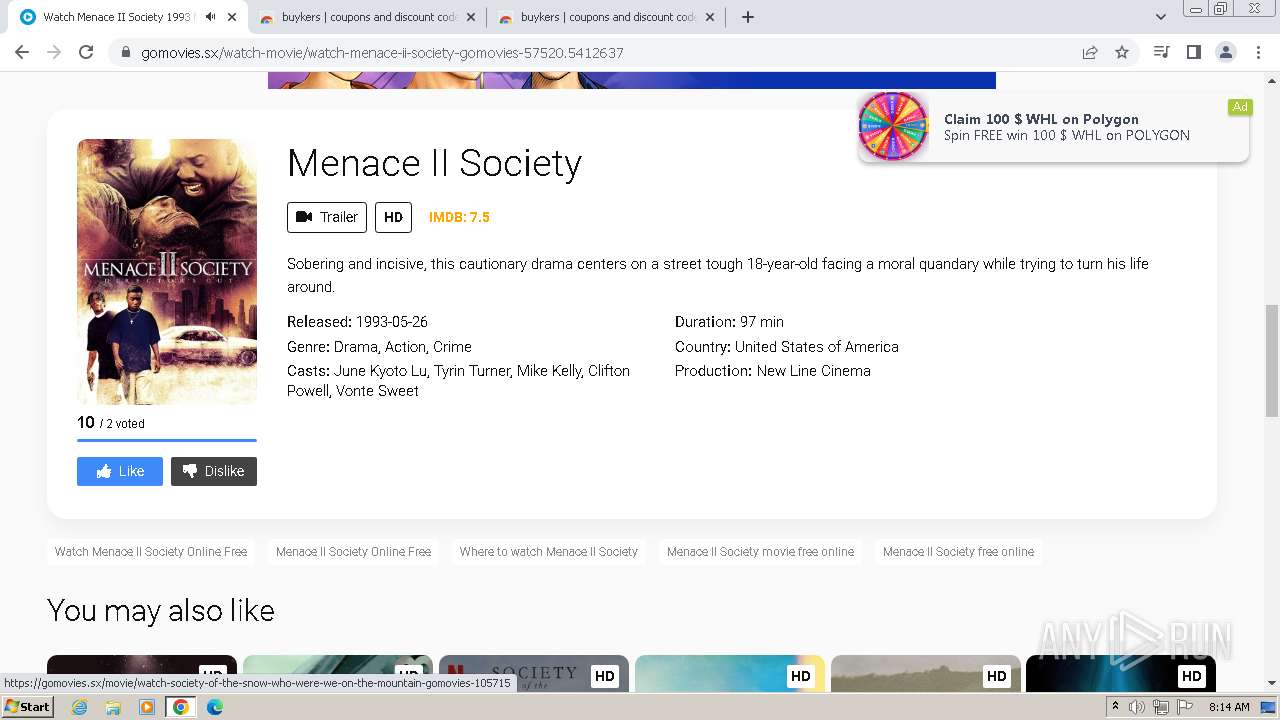The image size is (1280, 720).
Task: Open cast member Mike Kelly
Action: click(550, 371)
